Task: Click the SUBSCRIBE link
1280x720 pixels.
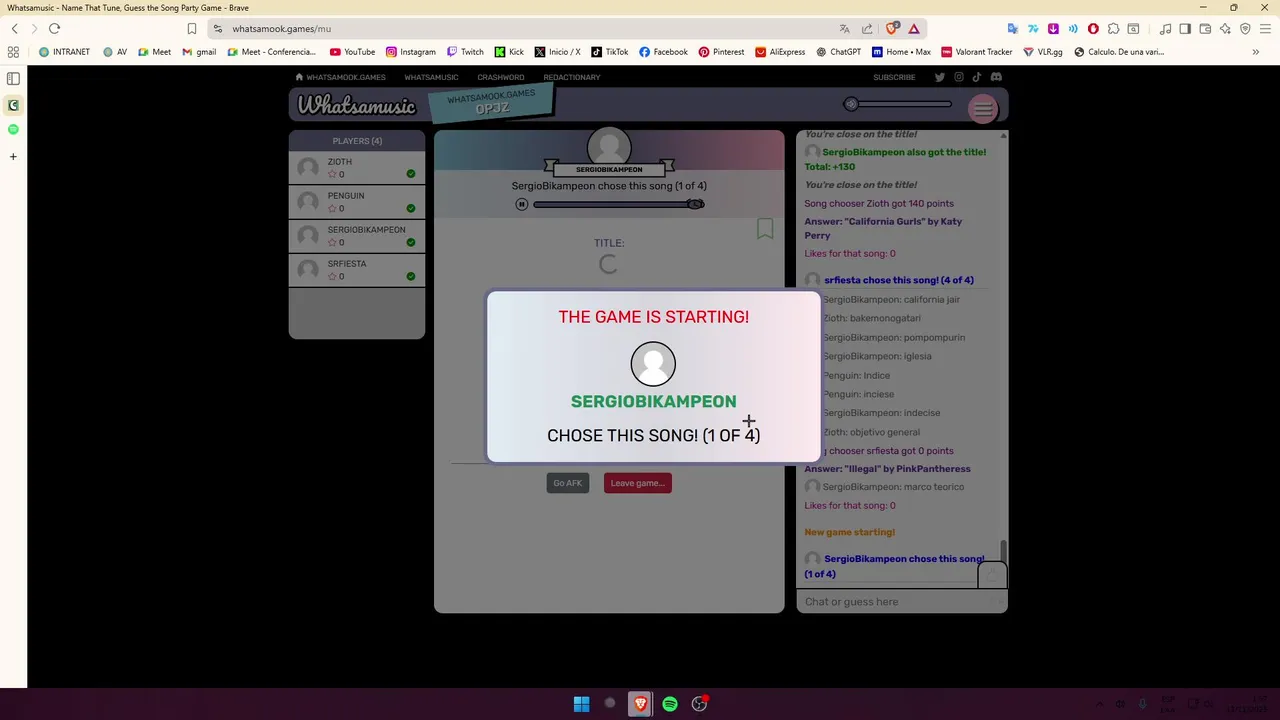Action: [x=894, y=77]
